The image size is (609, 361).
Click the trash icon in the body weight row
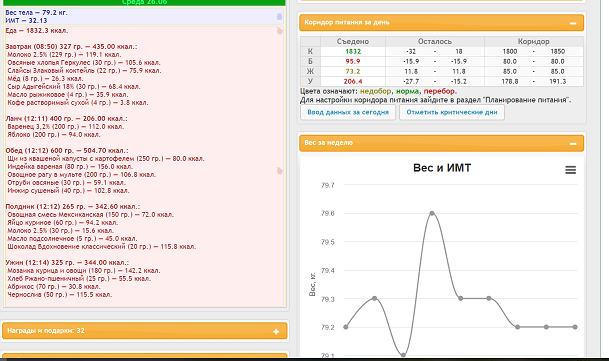279,16
